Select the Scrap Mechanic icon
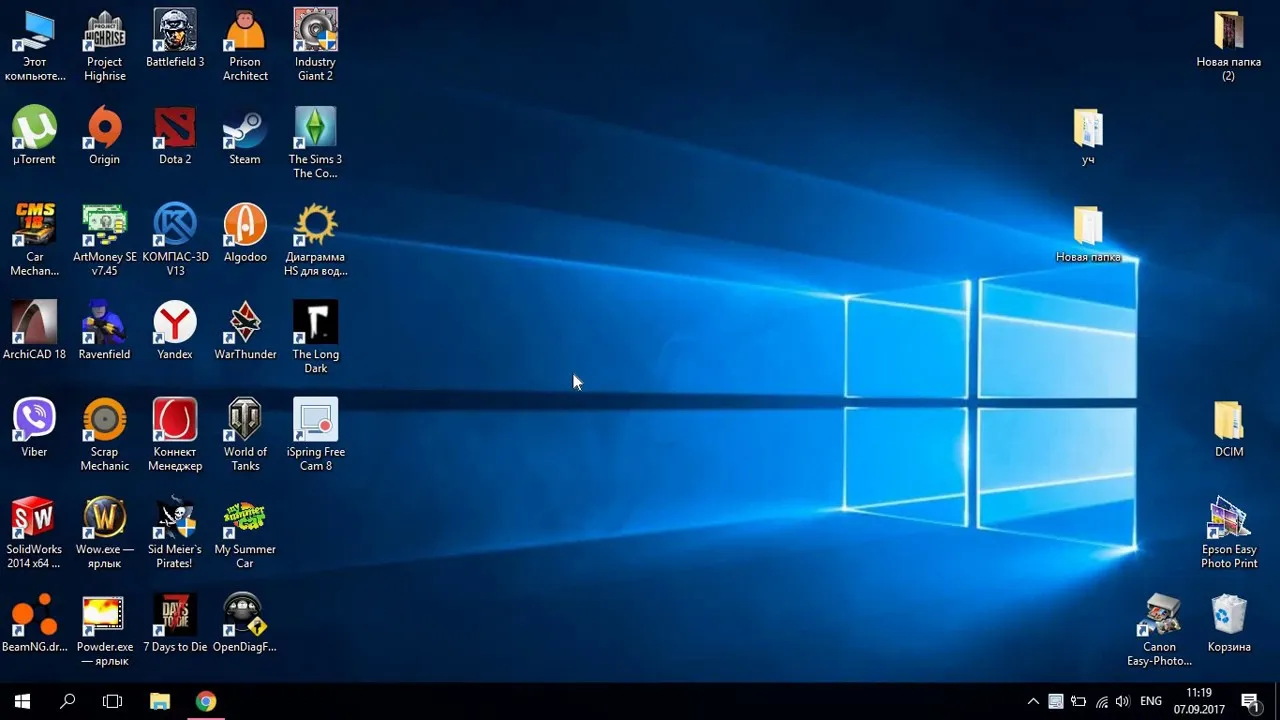1280x720 pixels. click(x=105, y=436)
